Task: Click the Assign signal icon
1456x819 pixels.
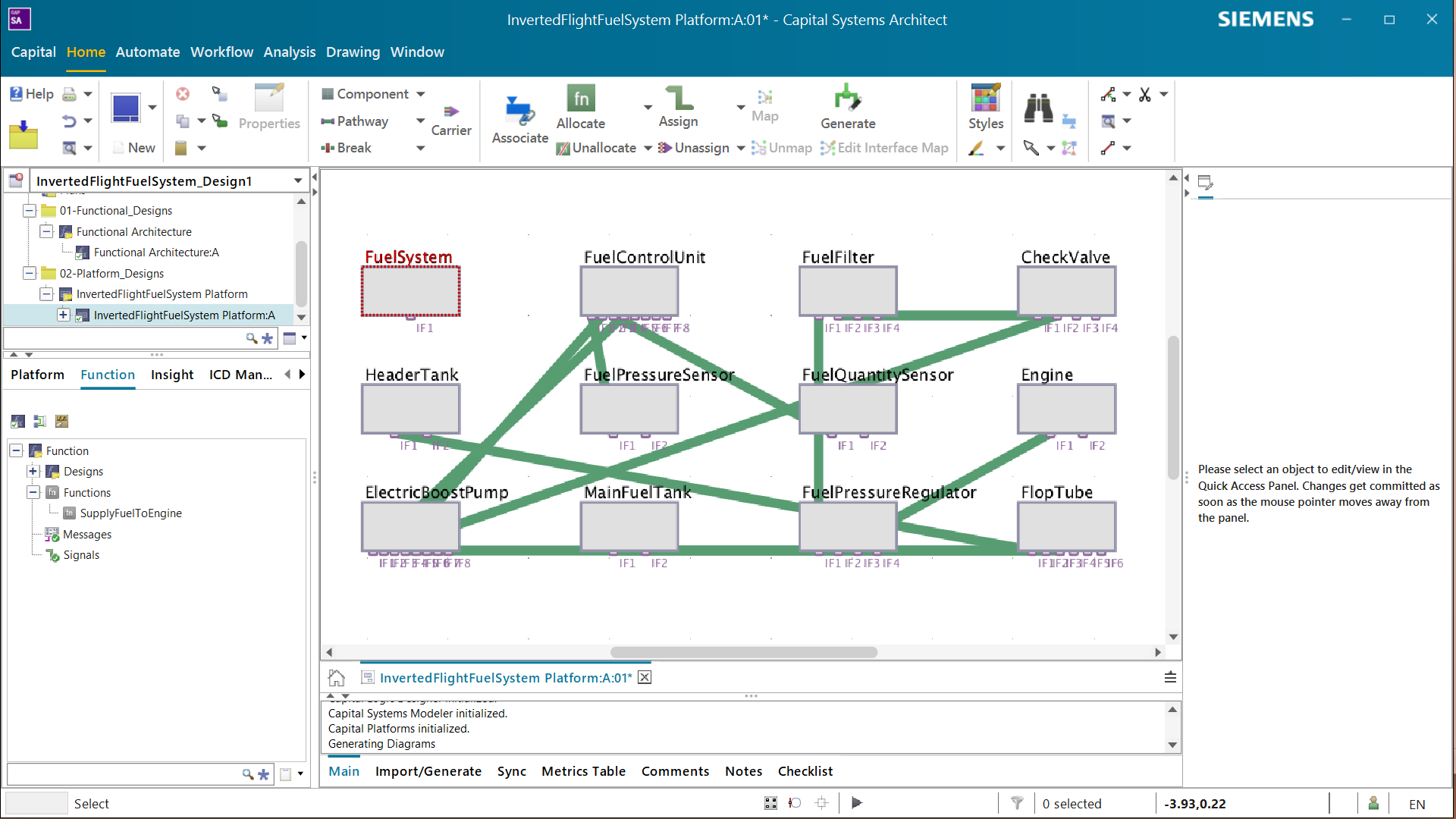Action: tap(679, 98)
